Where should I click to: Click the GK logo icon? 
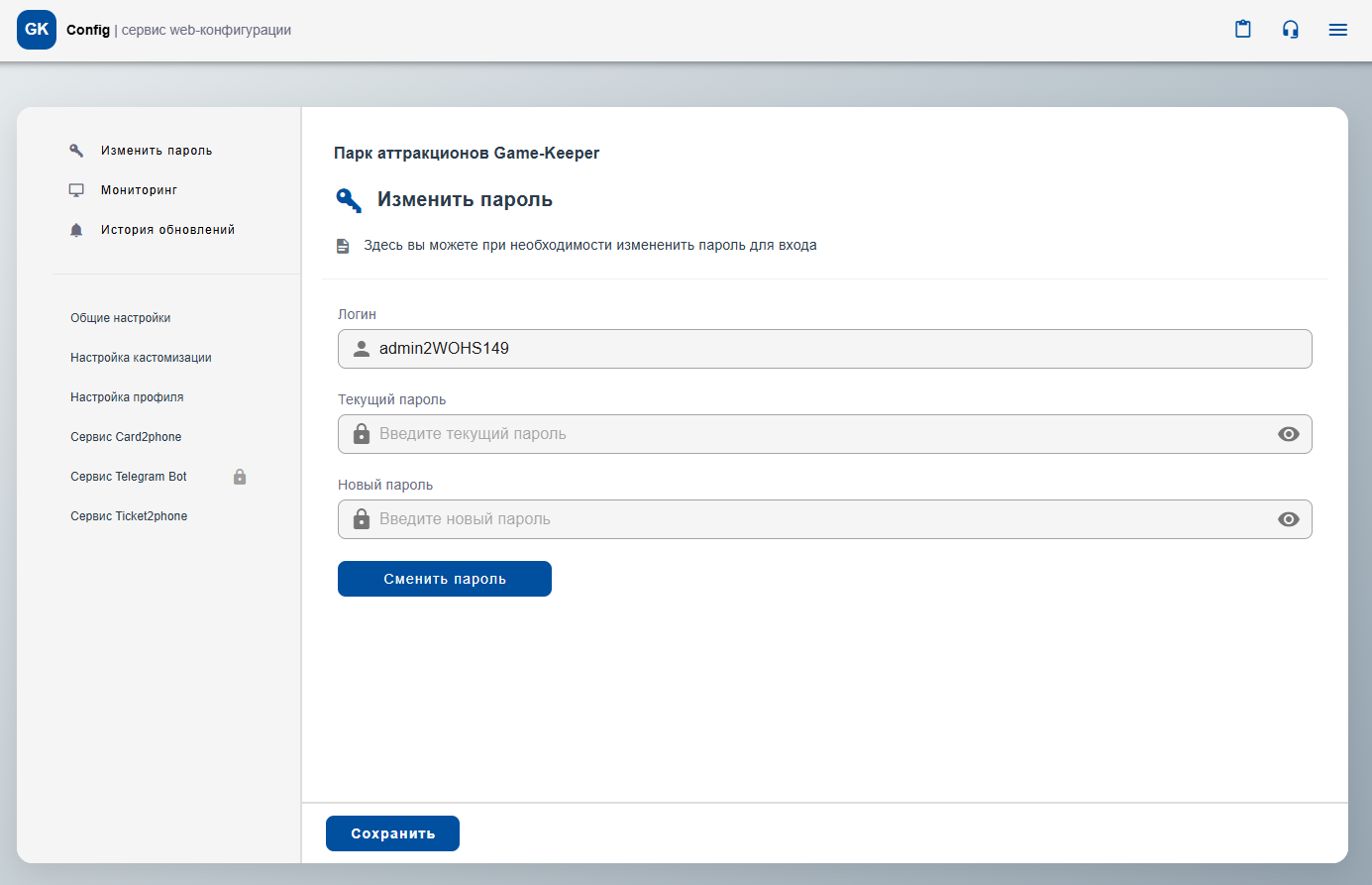[37, 30]
